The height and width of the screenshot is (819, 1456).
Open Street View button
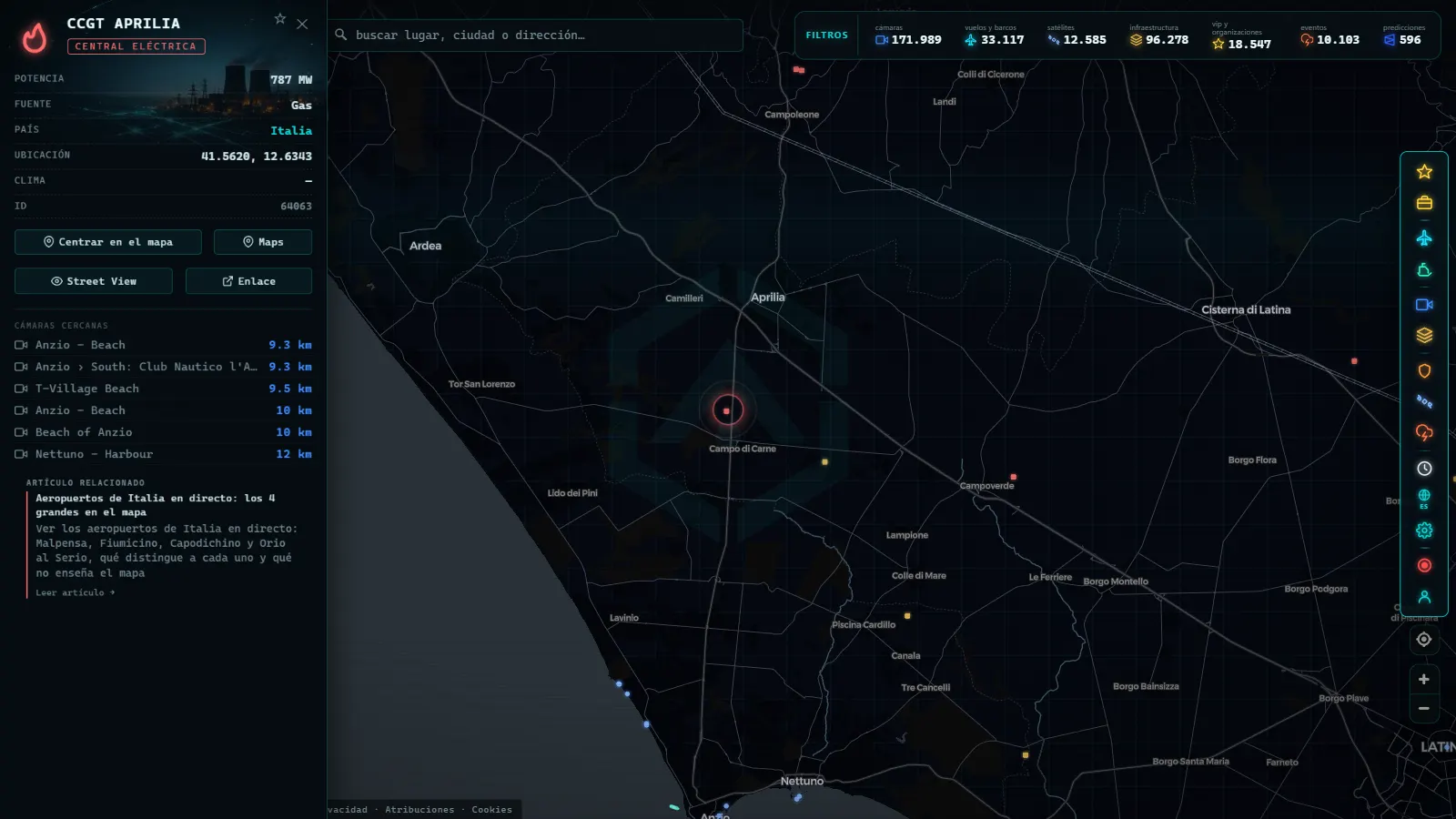(94, 281)
